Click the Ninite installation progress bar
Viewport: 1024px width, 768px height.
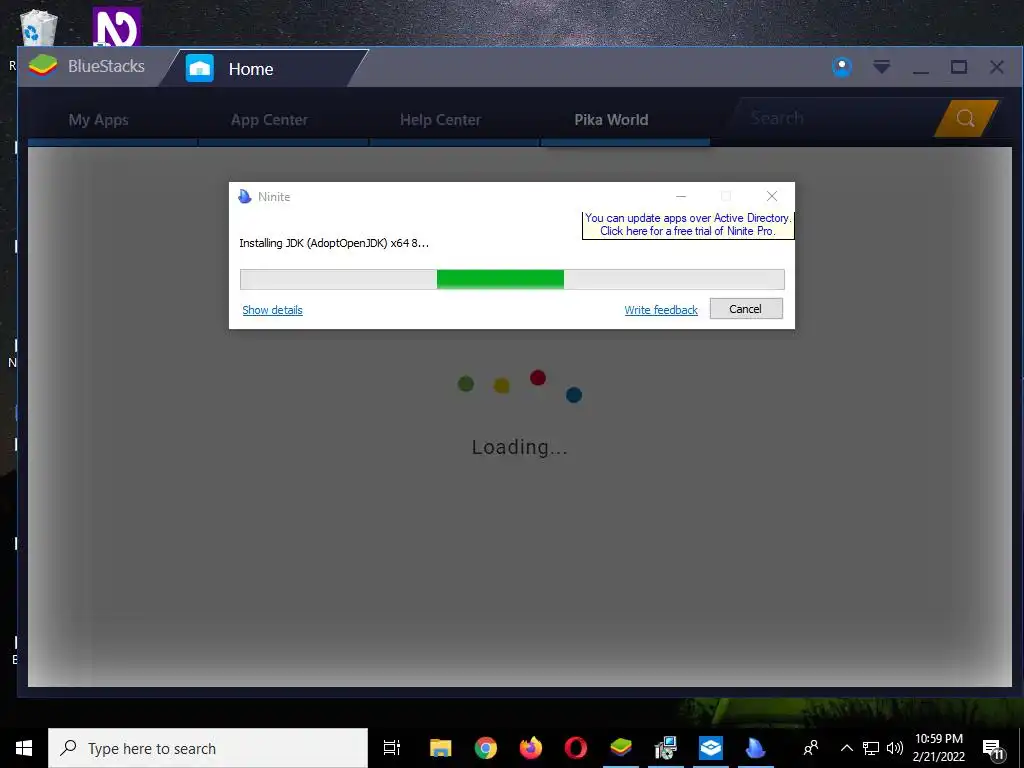(512, 280)
